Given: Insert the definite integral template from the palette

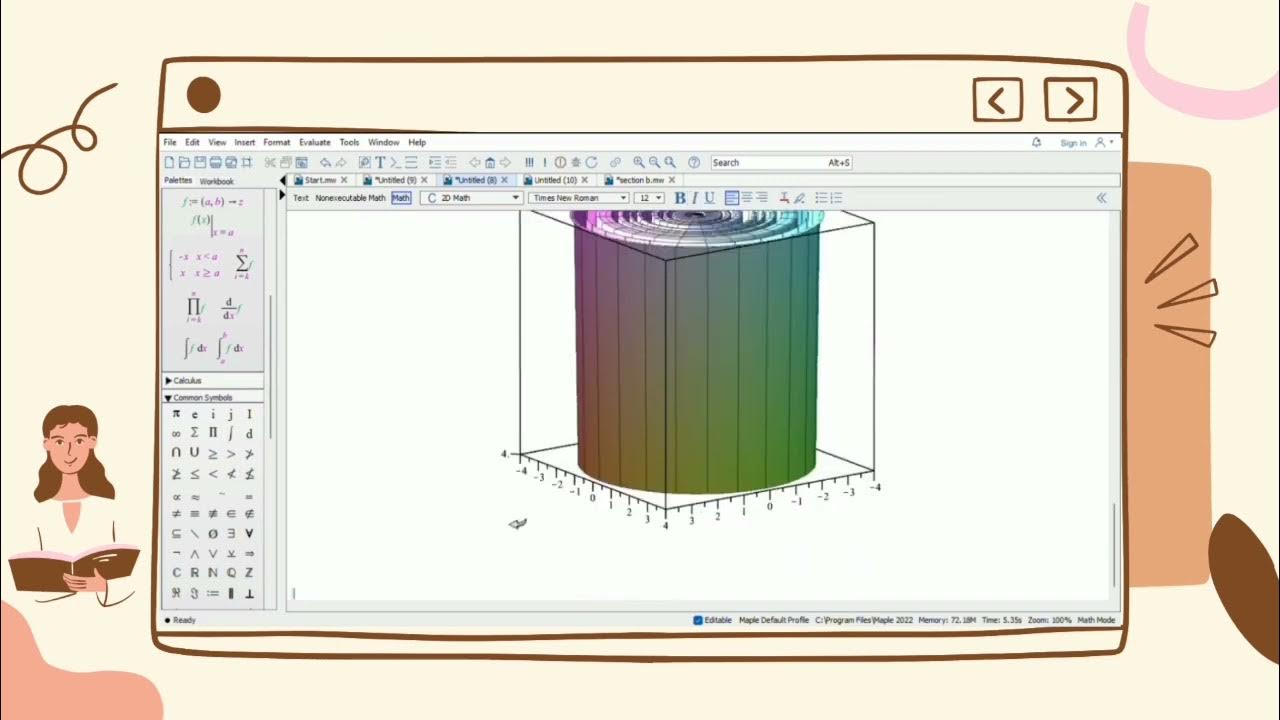Looking at the screenshot, I should tap(231, 347).
